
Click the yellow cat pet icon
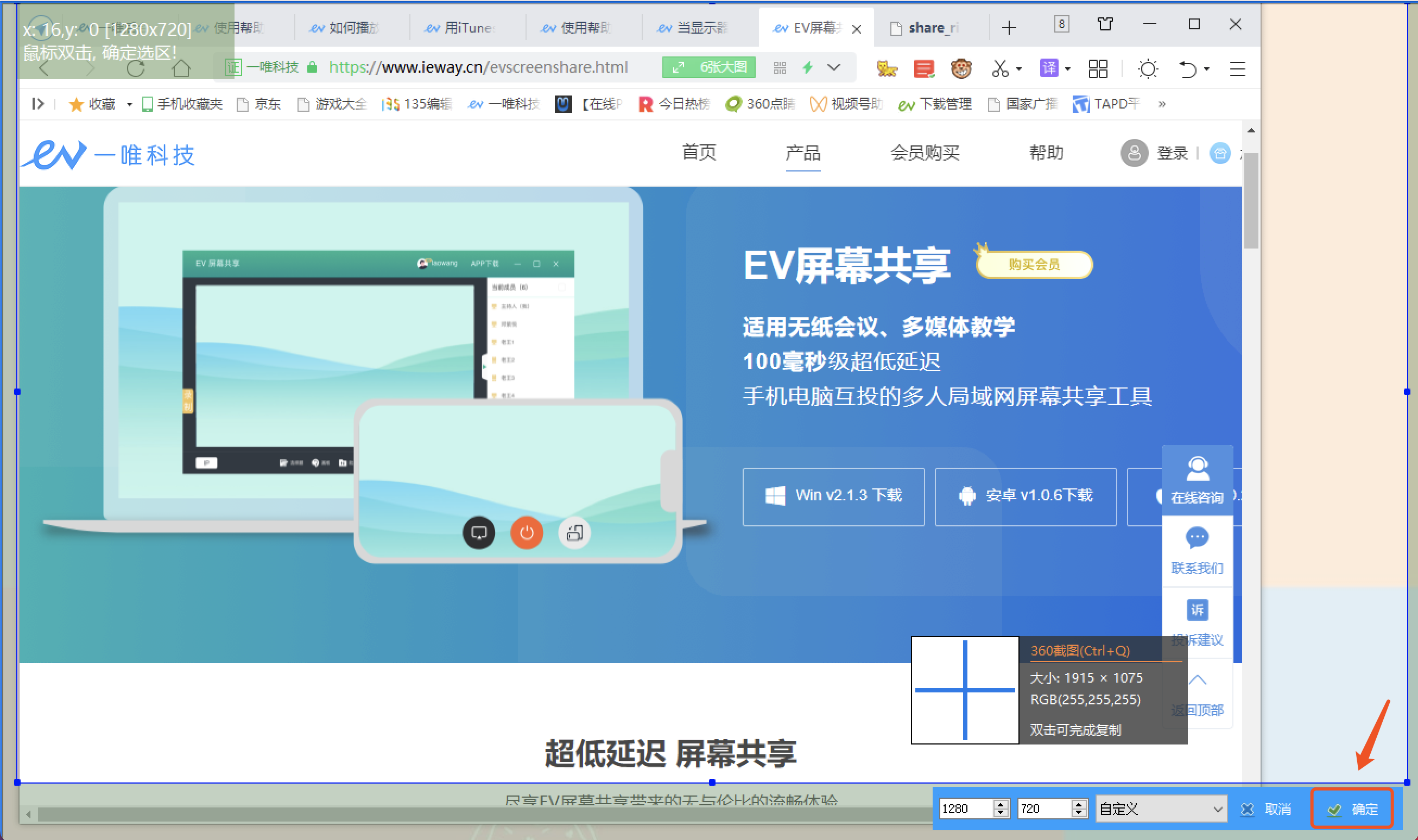point(888,68)
